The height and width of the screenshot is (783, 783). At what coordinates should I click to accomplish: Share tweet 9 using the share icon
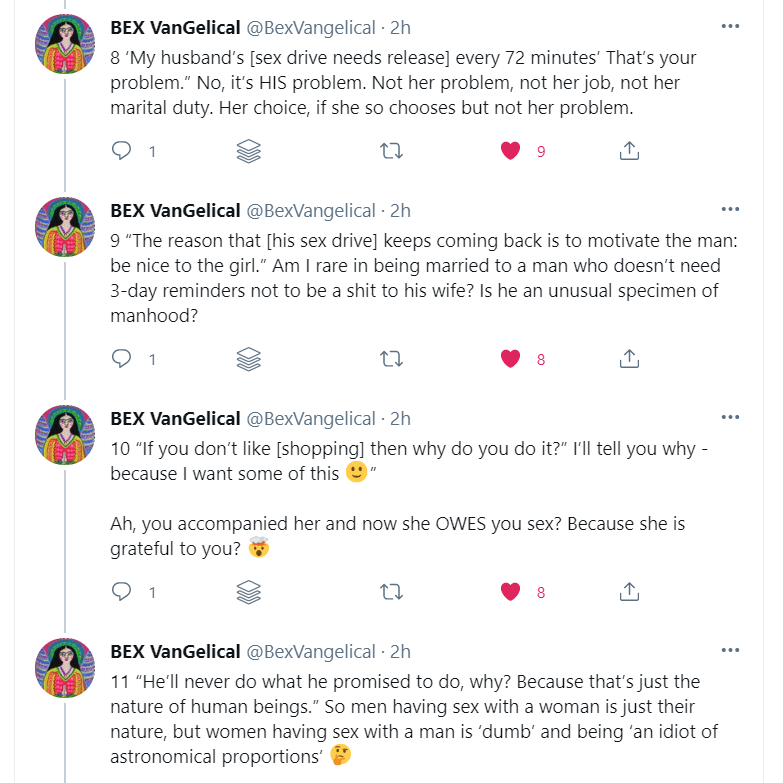[629, 358]
